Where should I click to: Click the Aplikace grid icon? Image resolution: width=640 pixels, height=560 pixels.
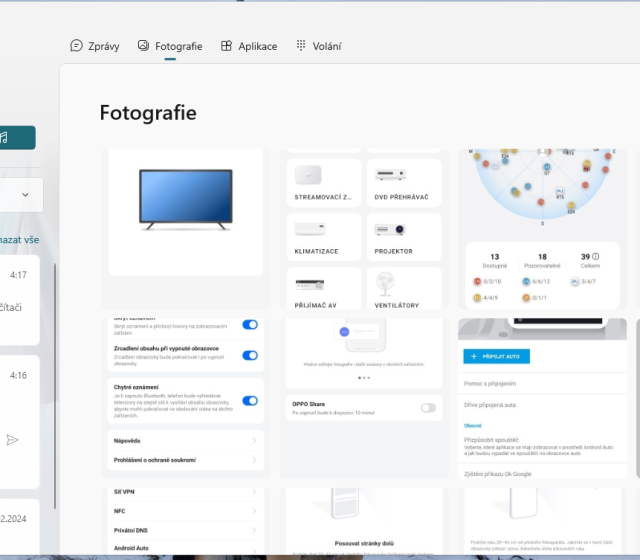[x=226, y=46]
